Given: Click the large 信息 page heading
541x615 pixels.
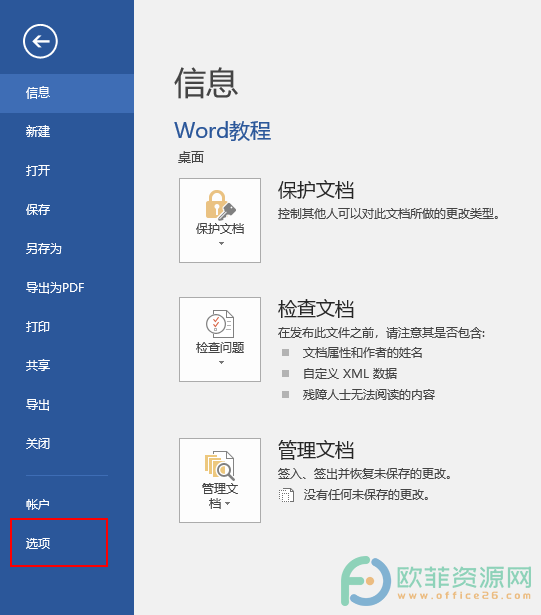Looking at the screenshot, I should [206, 83].
